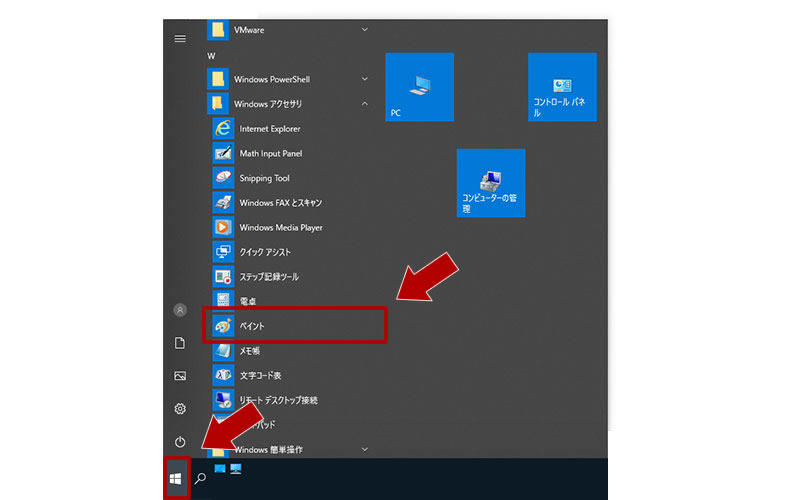Image resolution: width=800 pixels, height=500 pixels.
Task: Launch 電卓 by its label
Action: coord(248,302)
